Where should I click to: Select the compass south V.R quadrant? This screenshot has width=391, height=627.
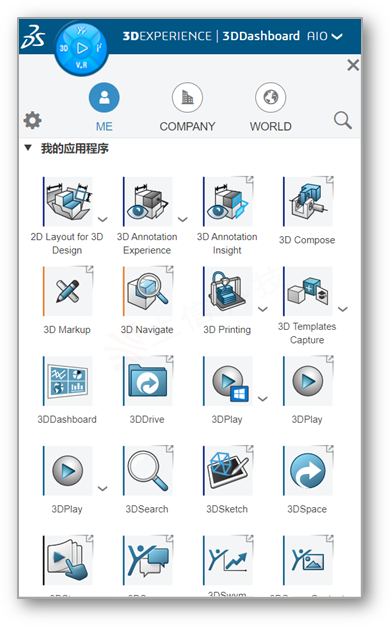(x=82, y=65)
